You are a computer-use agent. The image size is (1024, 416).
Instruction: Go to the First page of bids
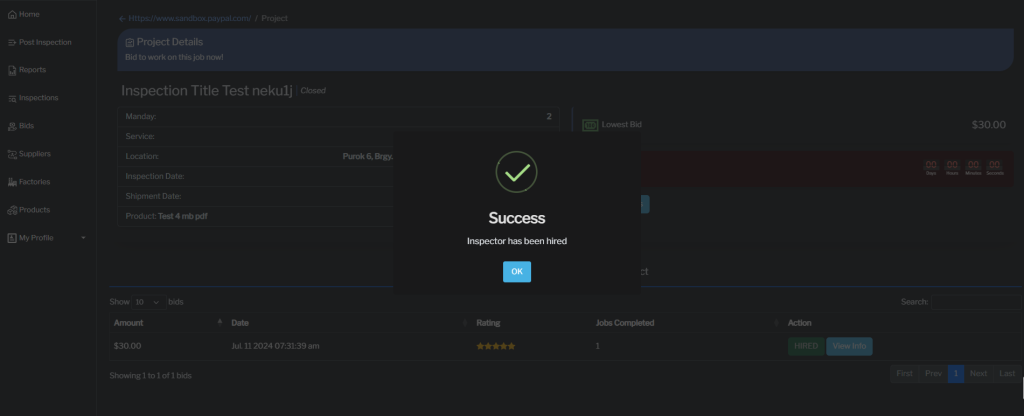click(x=904, y=374)
